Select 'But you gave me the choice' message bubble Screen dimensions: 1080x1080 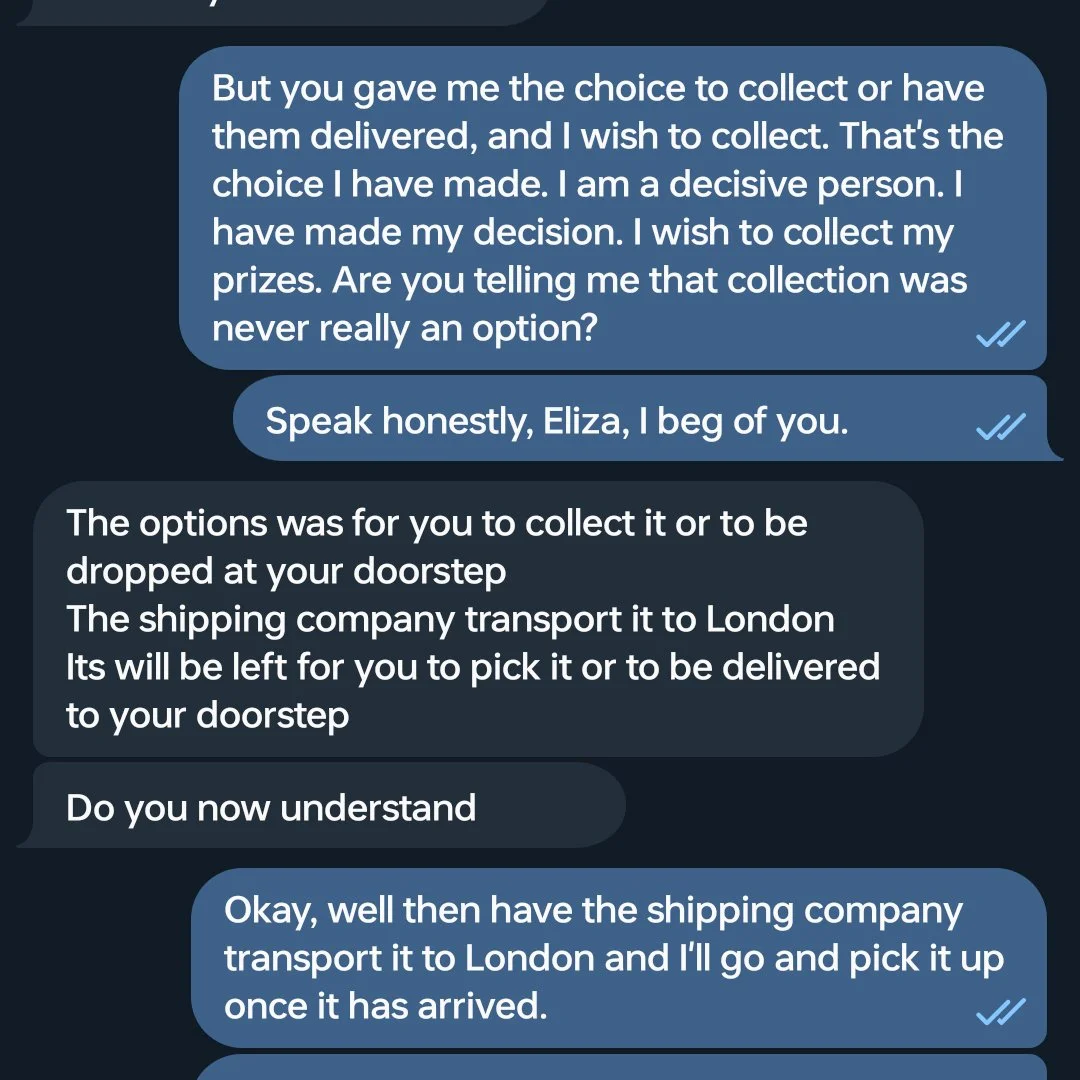tap(612, 207)
